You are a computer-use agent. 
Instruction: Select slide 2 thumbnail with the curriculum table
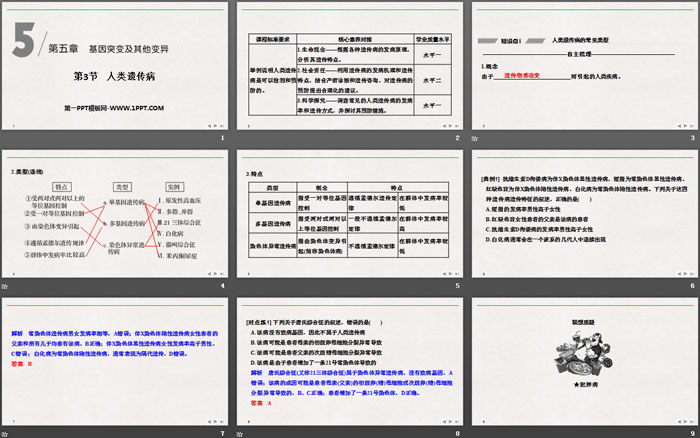coord(350,66)
